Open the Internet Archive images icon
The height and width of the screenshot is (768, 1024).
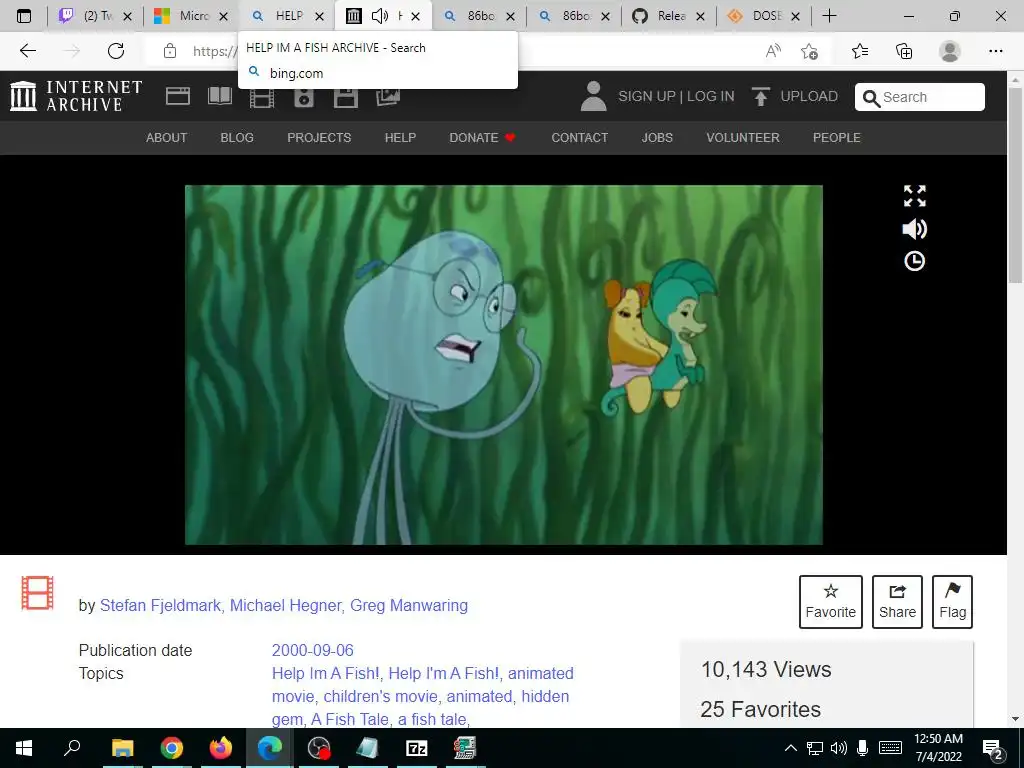point(388,97)
